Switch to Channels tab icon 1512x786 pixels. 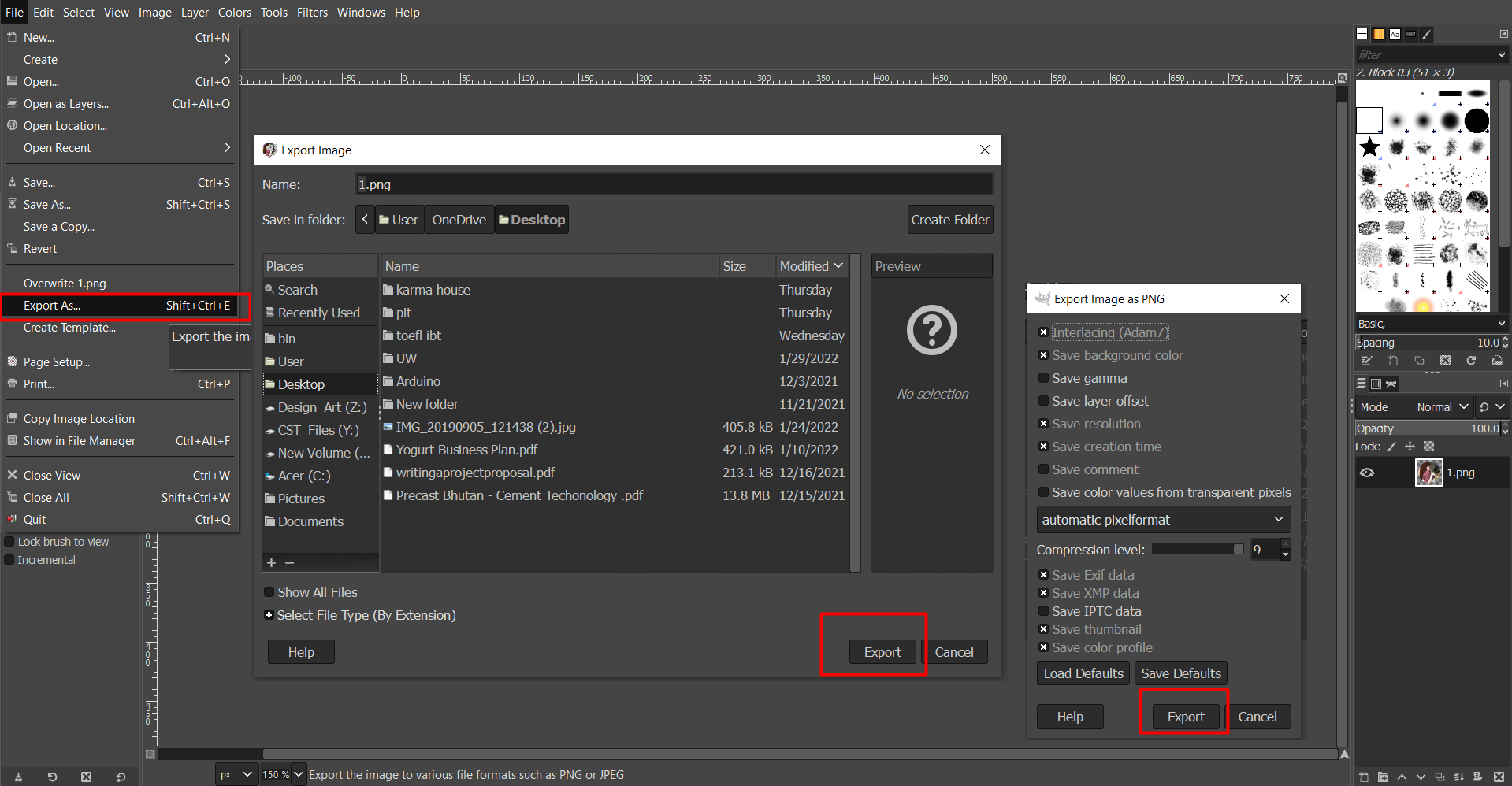(1376, 384)
